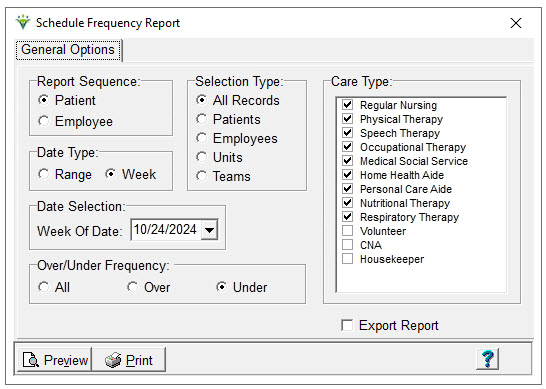The height and width of the screenshot is (389, 546).
Task: Choose All for Over/Under Frequency
Action: coord(44,287)
